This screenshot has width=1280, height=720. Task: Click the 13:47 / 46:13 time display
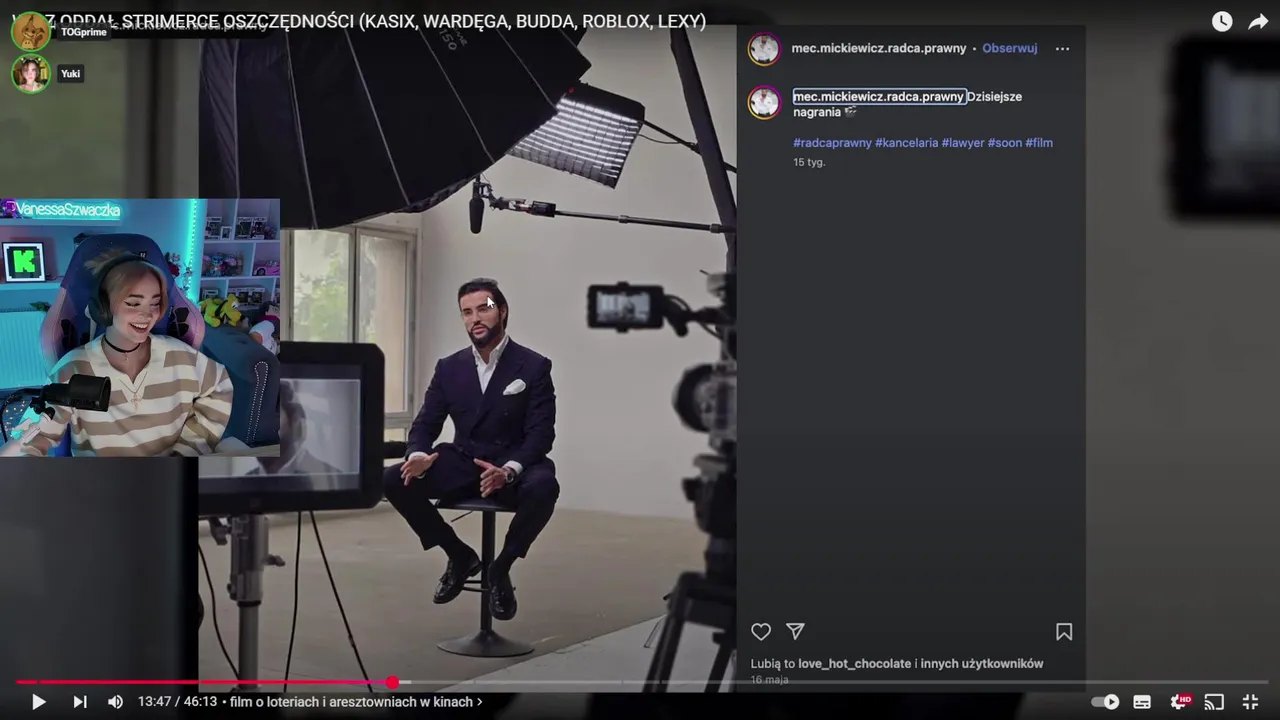tap(177, 702)
